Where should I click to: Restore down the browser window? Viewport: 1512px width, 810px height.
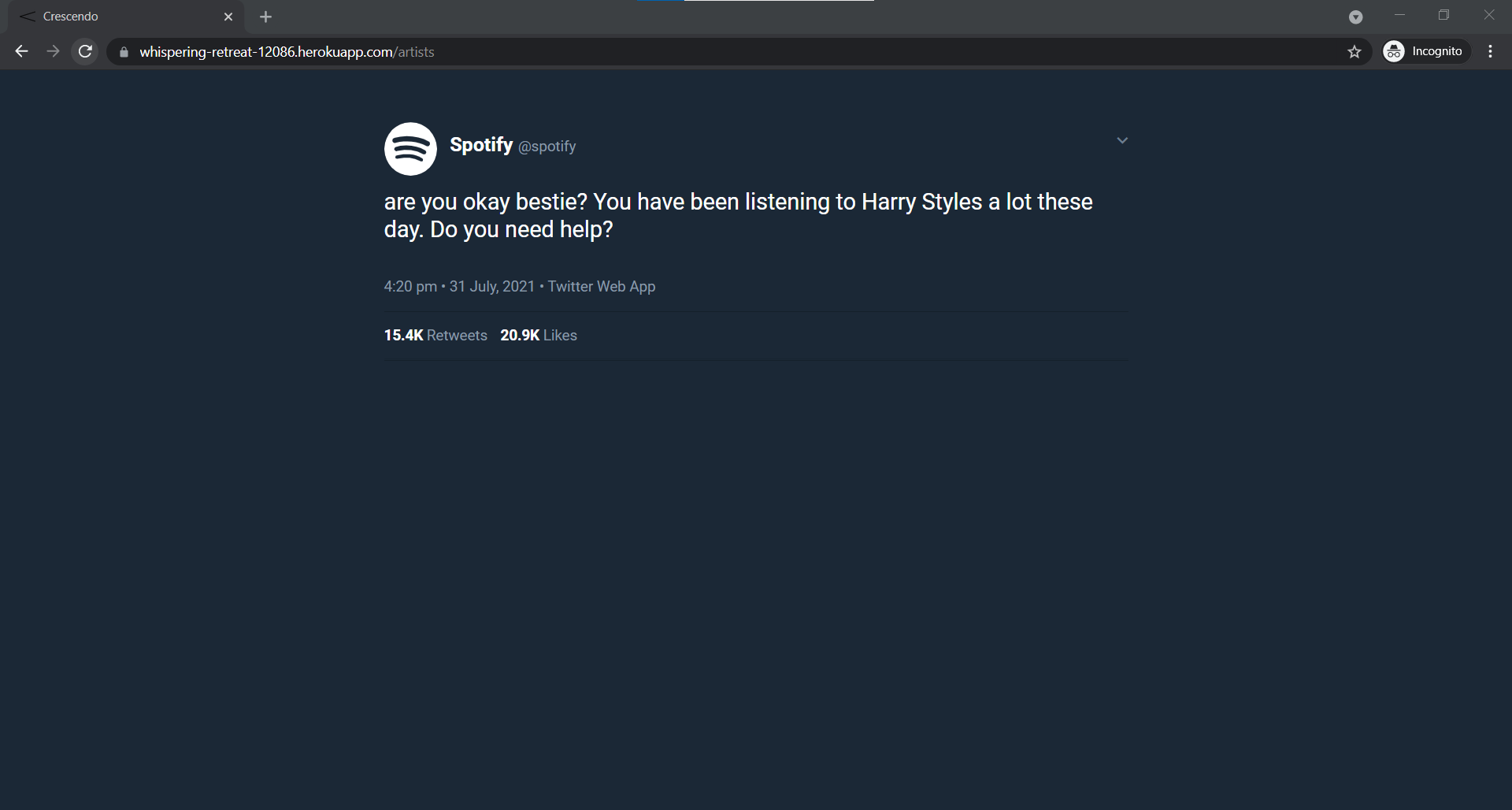point(1443,15)
